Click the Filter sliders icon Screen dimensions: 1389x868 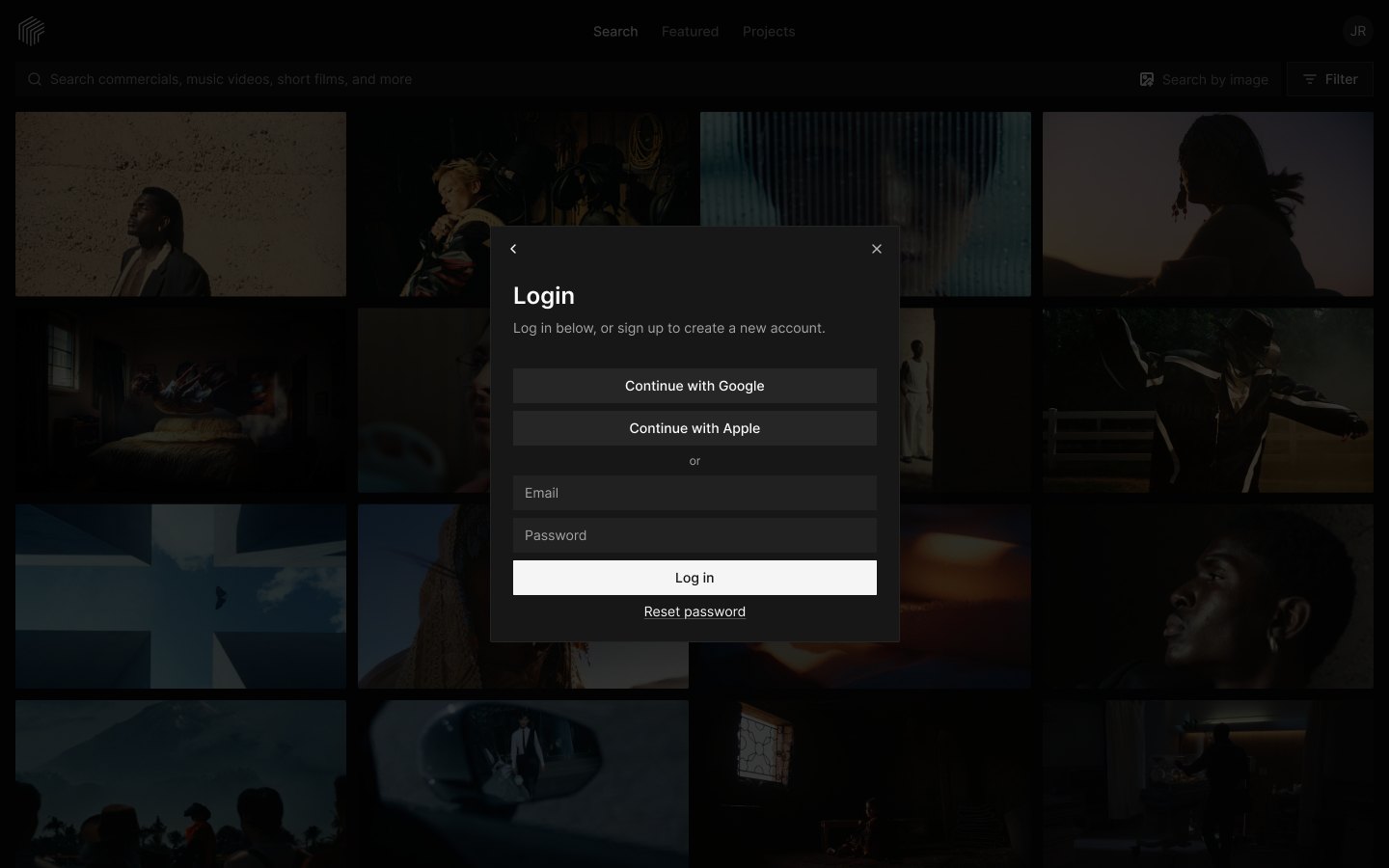[1309, 79]
